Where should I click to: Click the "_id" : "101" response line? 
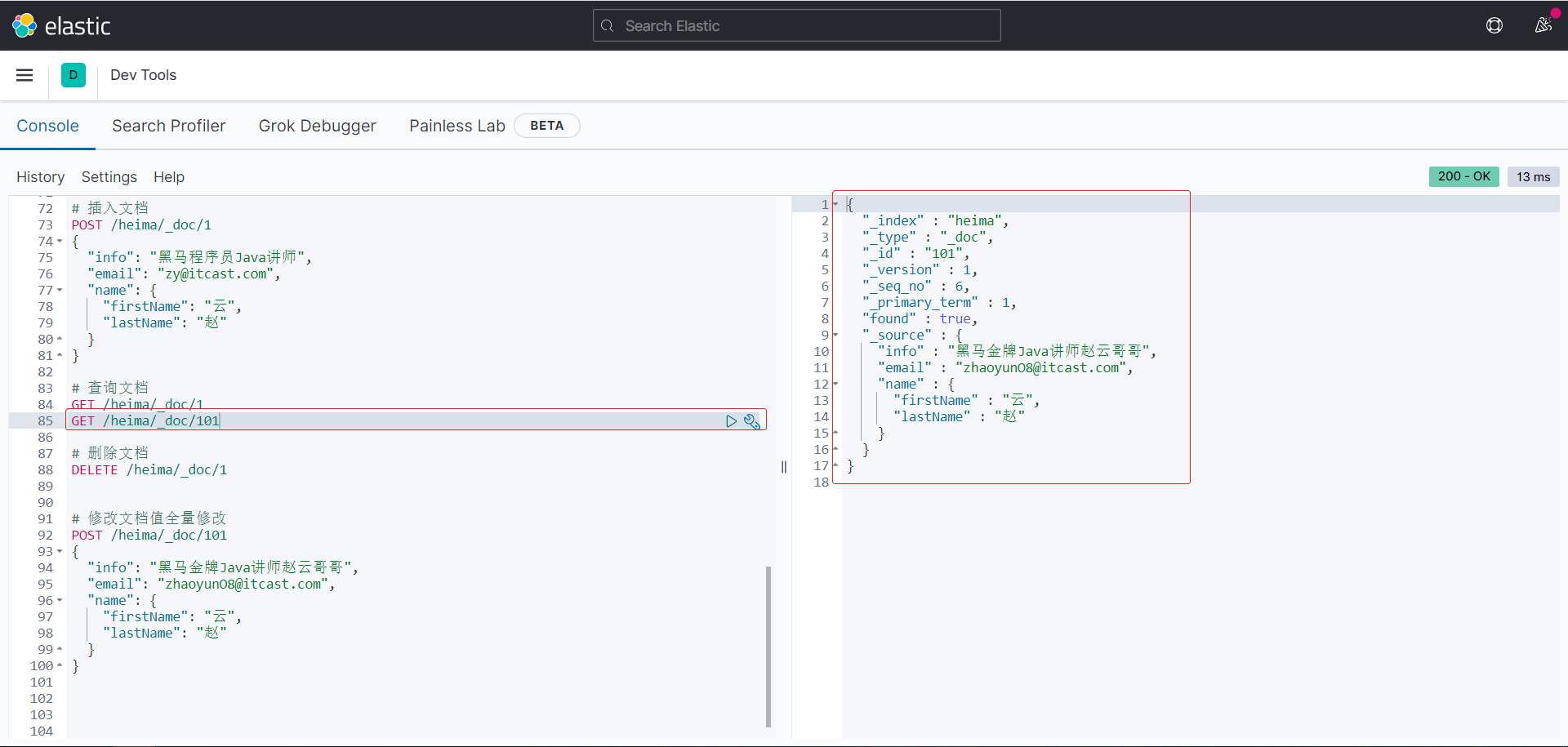click(915, 254)
